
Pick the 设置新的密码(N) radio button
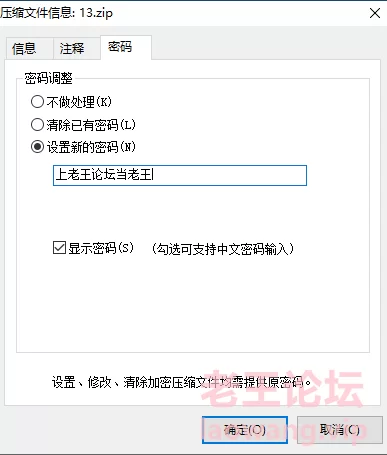(37, 147)
